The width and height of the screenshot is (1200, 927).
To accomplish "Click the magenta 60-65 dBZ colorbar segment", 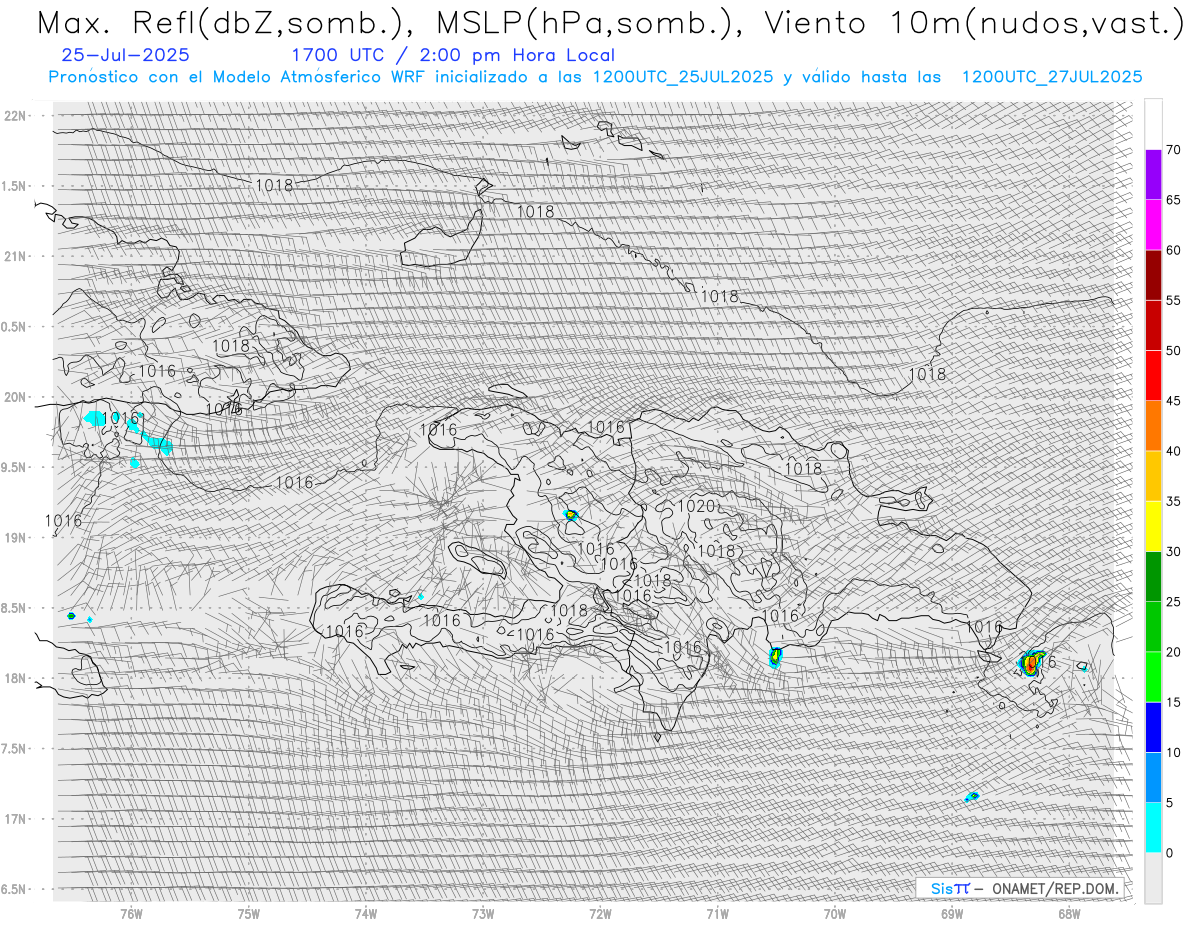I will pos(1153,225).
